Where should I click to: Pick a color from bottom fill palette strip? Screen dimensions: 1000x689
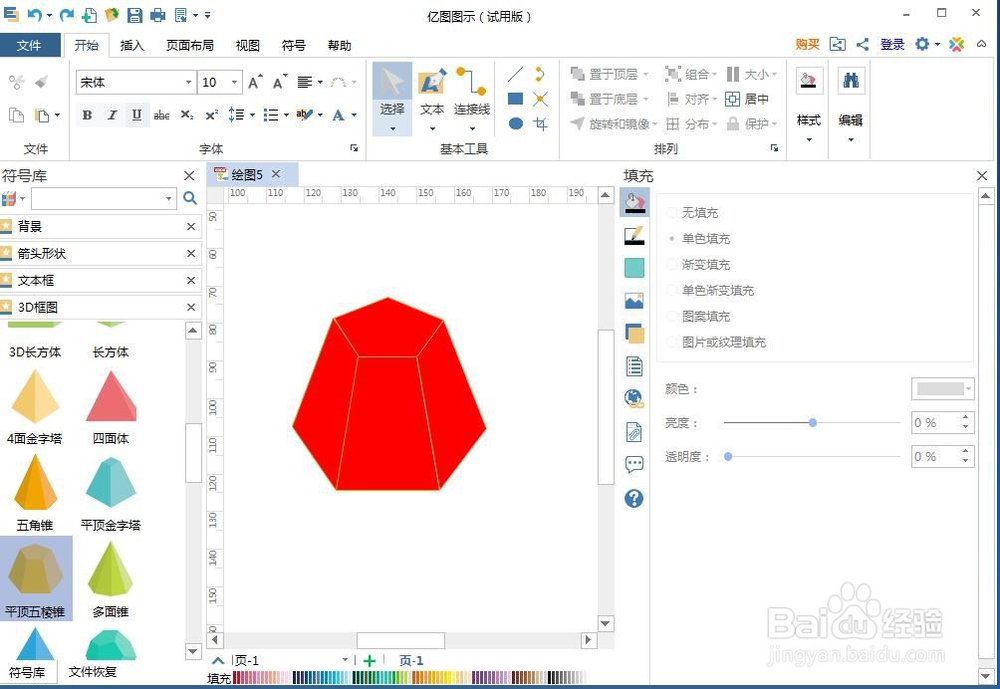coord(409,678)
